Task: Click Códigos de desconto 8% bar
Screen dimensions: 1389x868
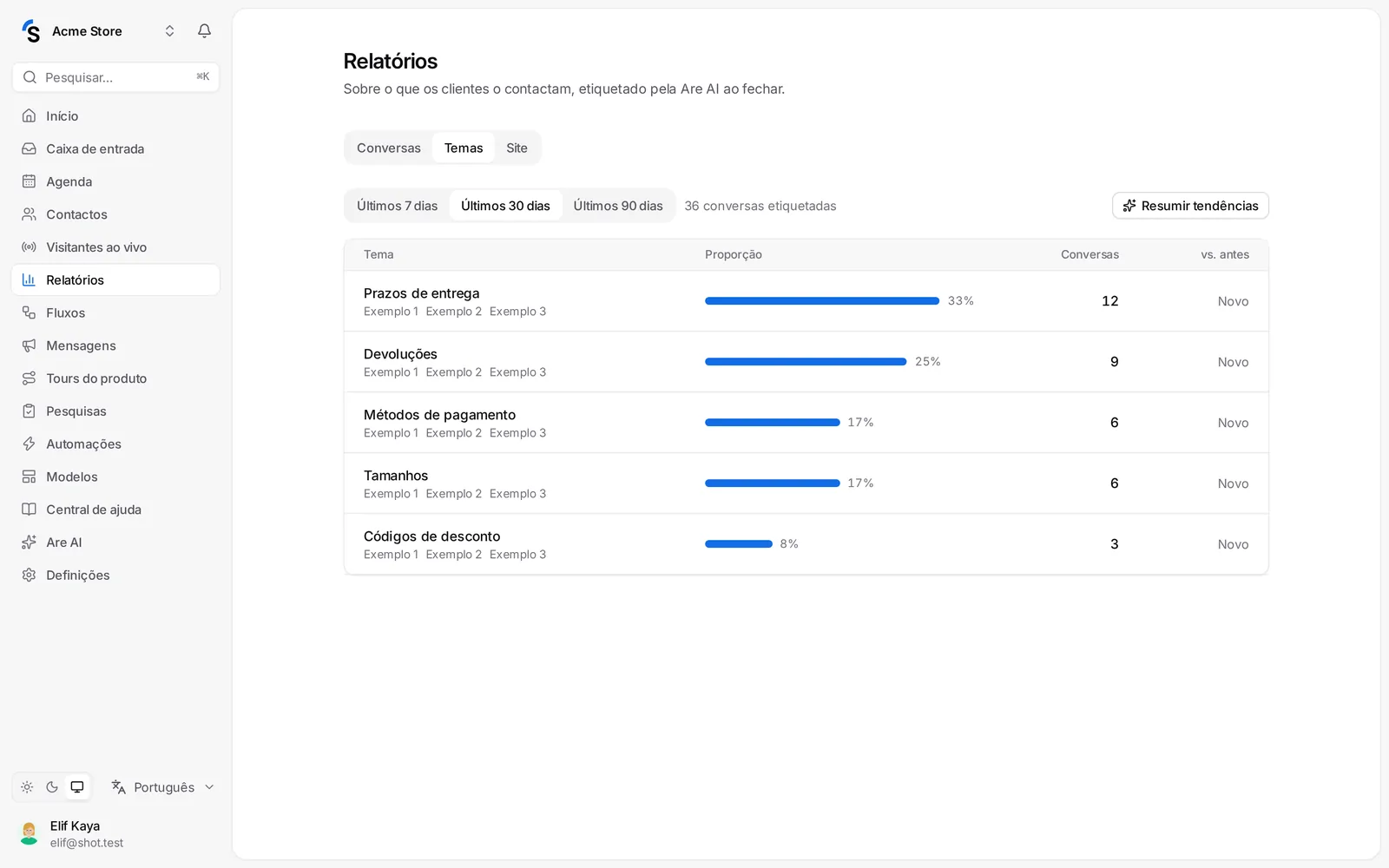Action: pyautogui.click(x=739, y=544)
